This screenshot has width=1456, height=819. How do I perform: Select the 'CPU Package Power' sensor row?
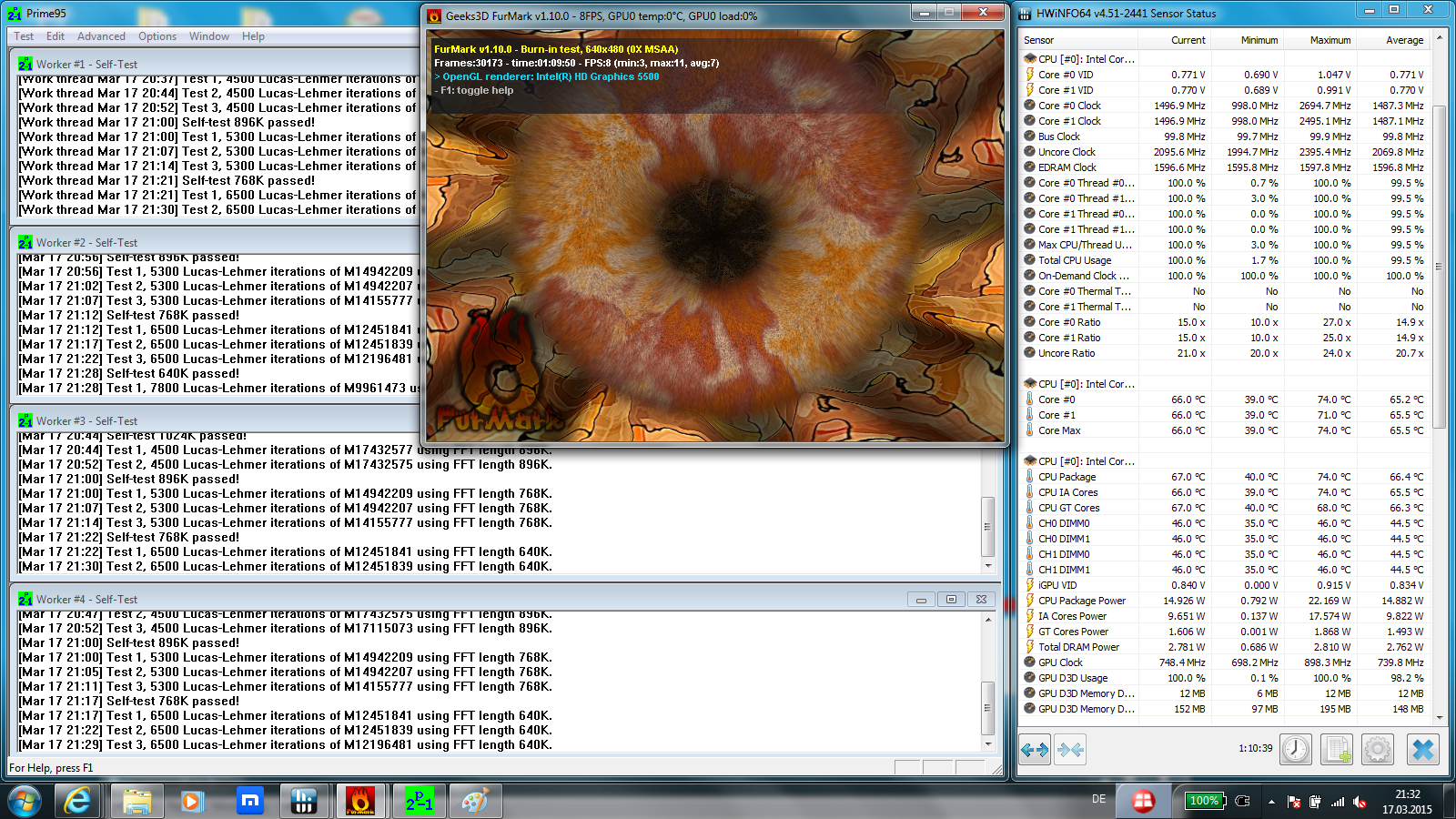[1224, 601]
